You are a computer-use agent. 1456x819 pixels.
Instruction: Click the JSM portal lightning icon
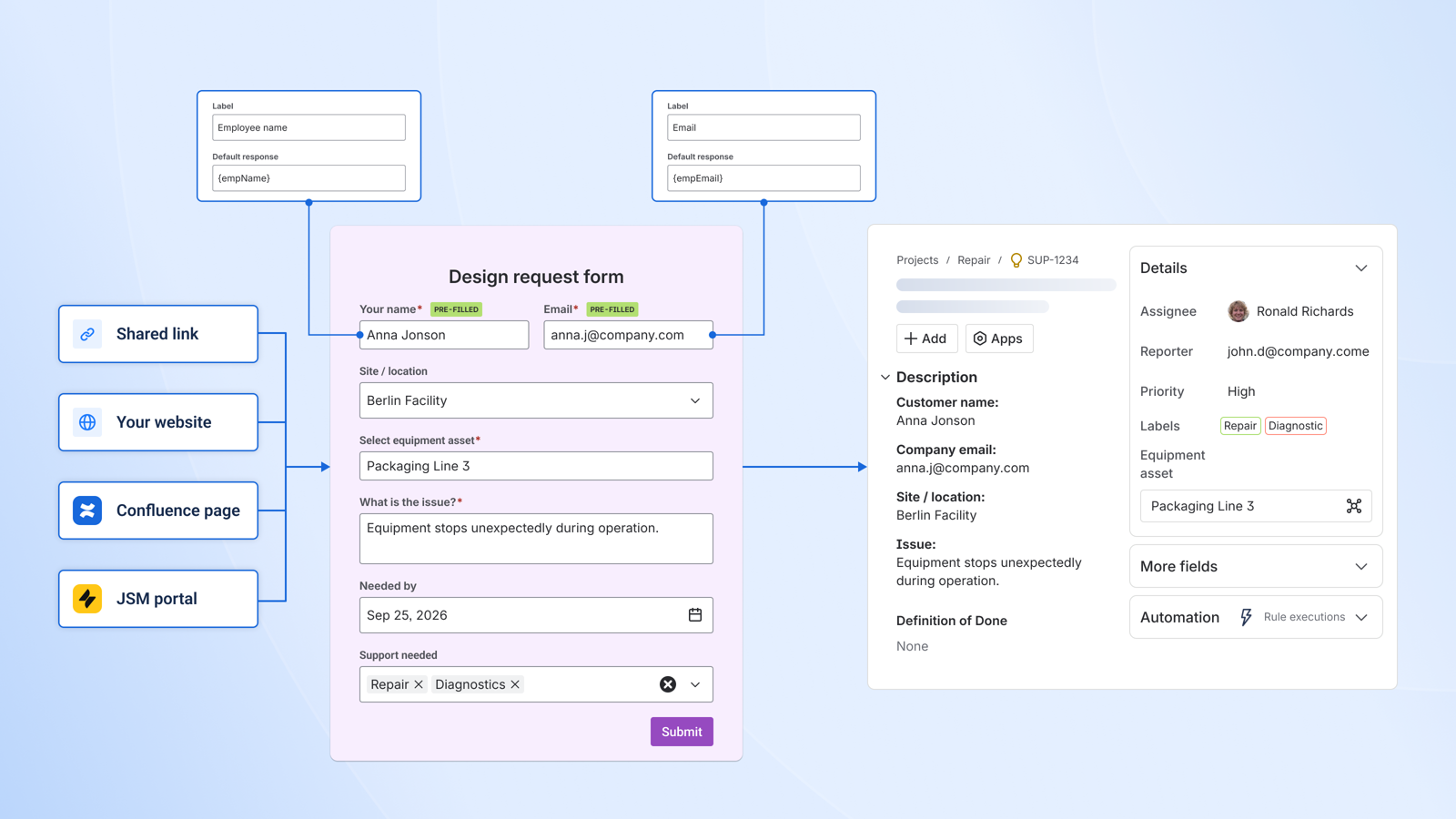tap(87, 599)
